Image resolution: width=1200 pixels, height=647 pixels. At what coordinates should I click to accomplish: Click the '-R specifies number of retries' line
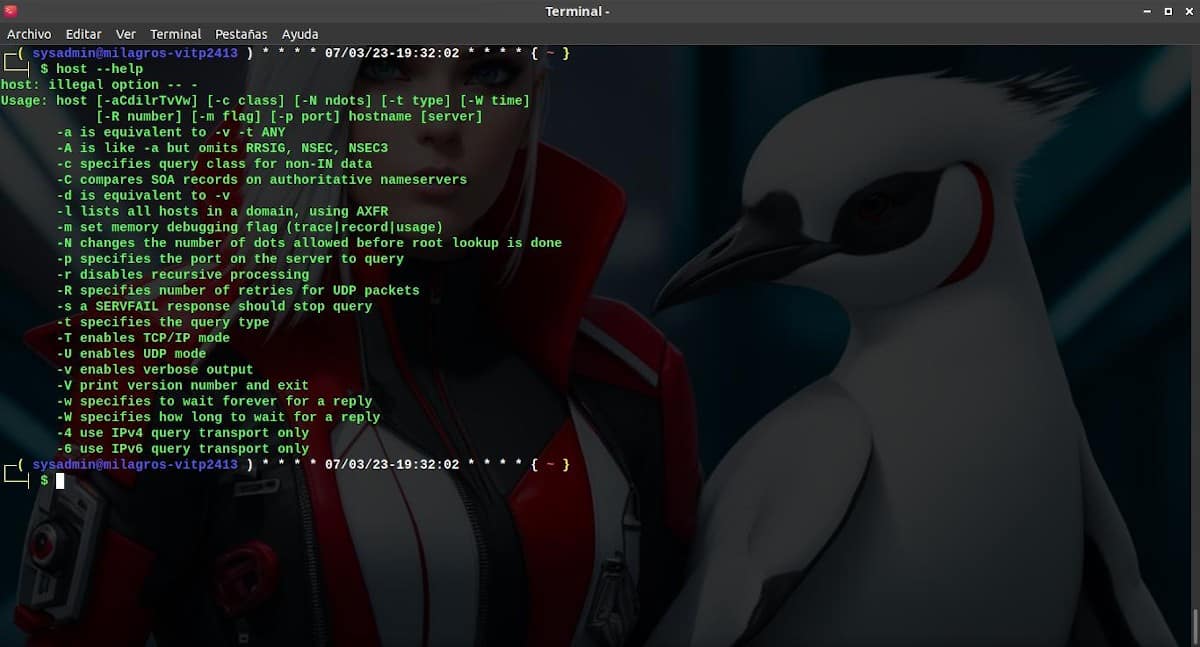[238, 291]
